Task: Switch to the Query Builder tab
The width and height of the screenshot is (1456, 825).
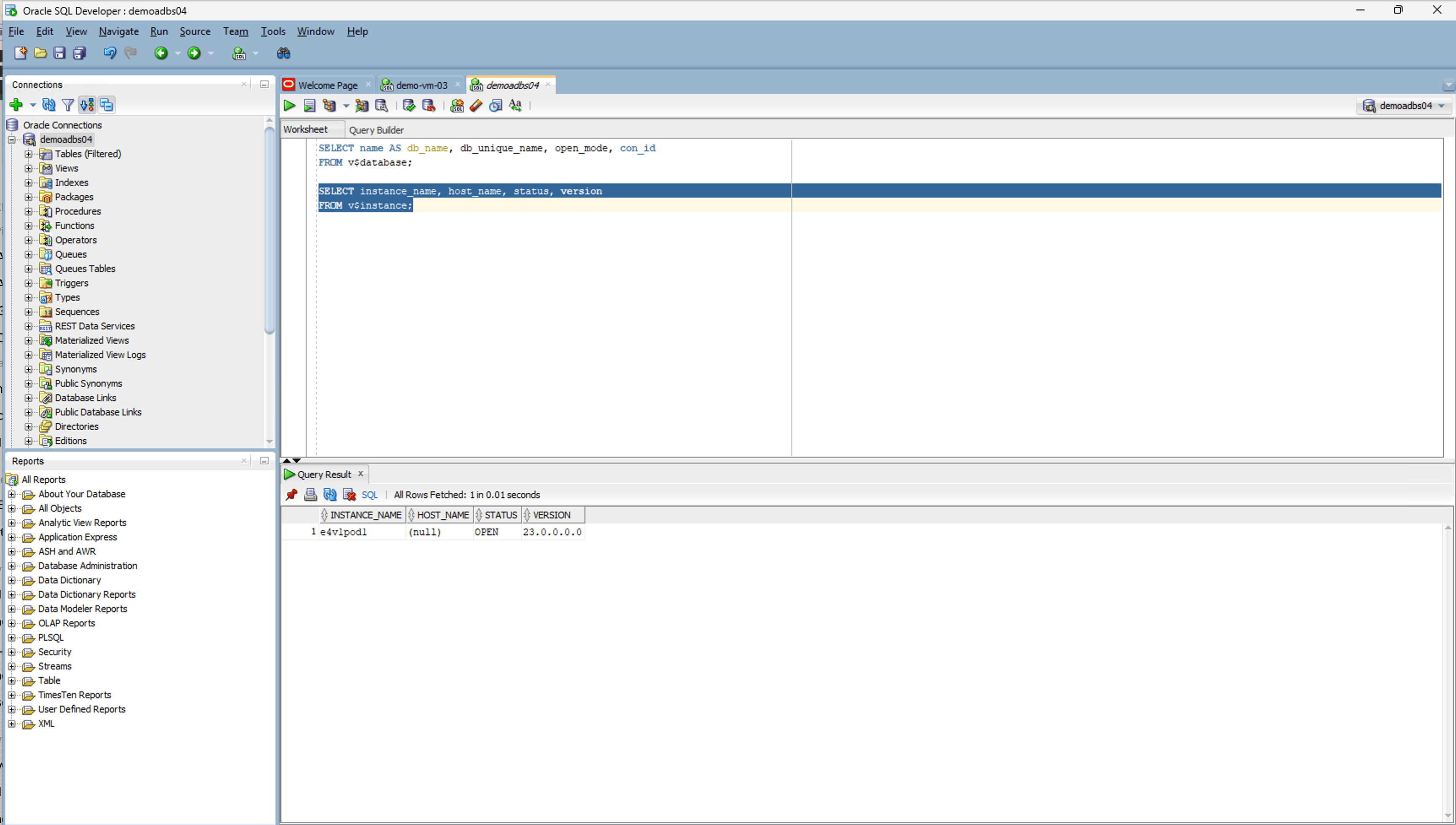Action: click(376, 130)
